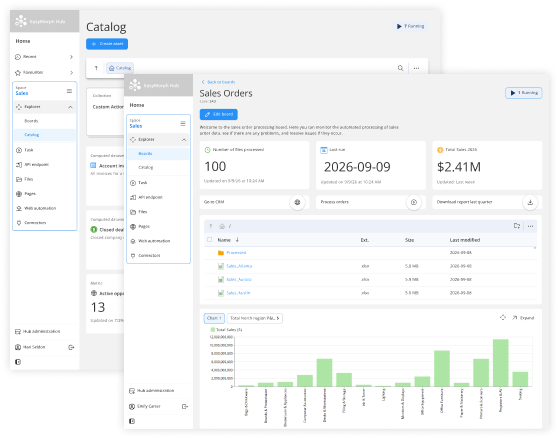Select Catalog breadcrumb chip with home icon
559x439 pixels.
point(120,68)
